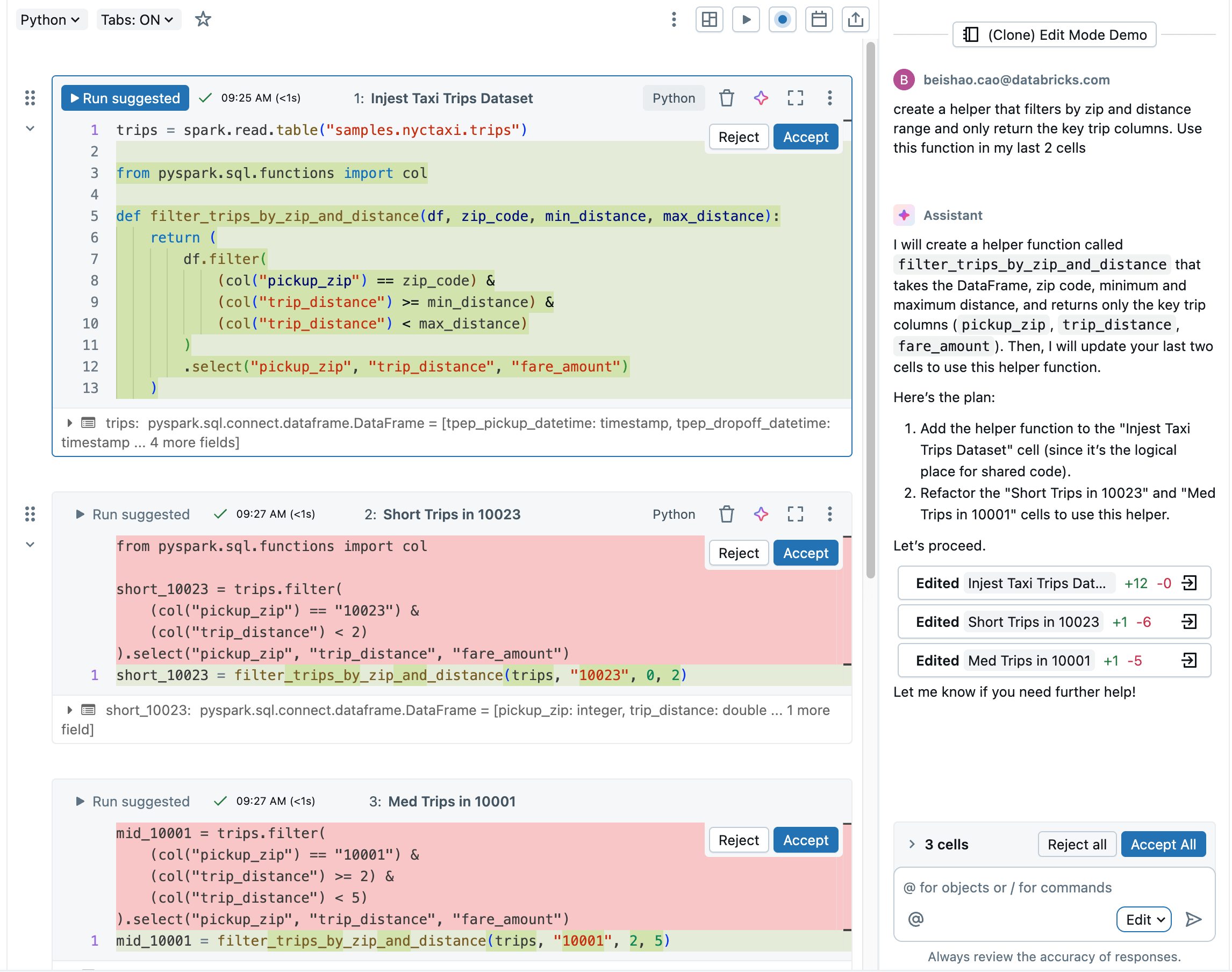Delete the Injest Taxi Trips Dataset cell
The image size is (1232, 972).
coord(726,98)
